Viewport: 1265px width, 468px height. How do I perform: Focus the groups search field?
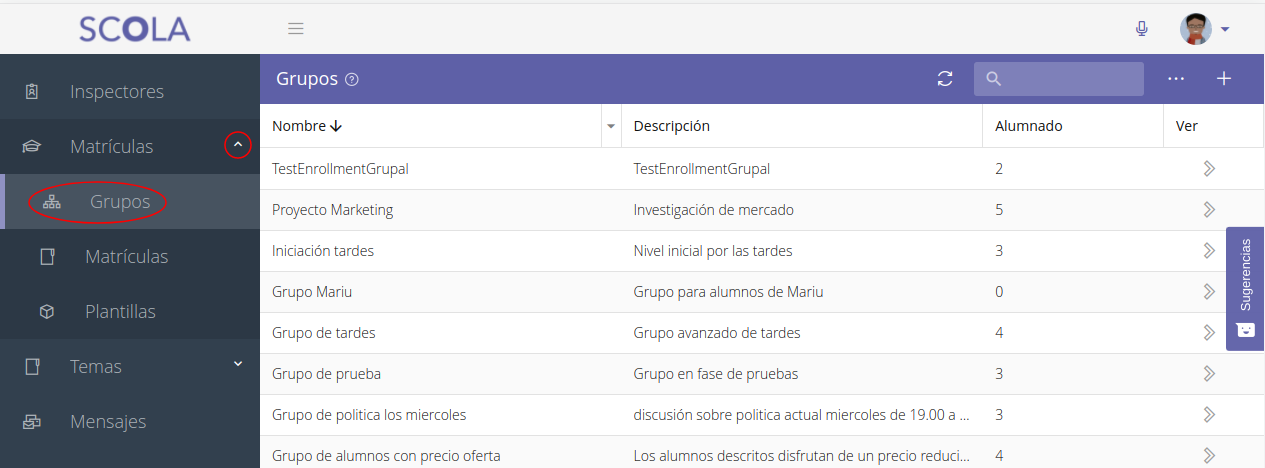[x=1059, y=79]
